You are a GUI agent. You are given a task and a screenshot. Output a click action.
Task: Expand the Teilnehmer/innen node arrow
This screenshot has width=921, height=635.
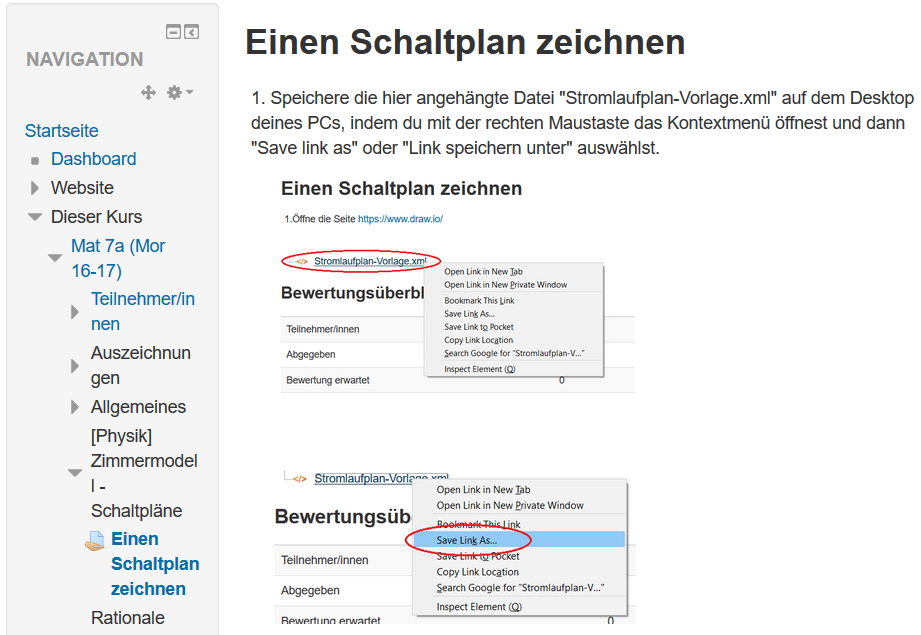tap(75, 312)
